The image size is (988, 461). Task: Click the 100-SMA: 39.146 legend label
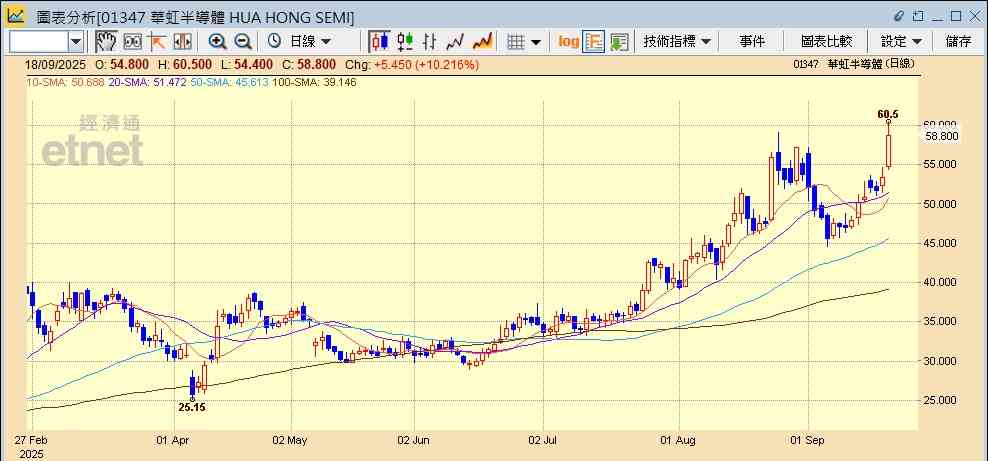(315, 82)
